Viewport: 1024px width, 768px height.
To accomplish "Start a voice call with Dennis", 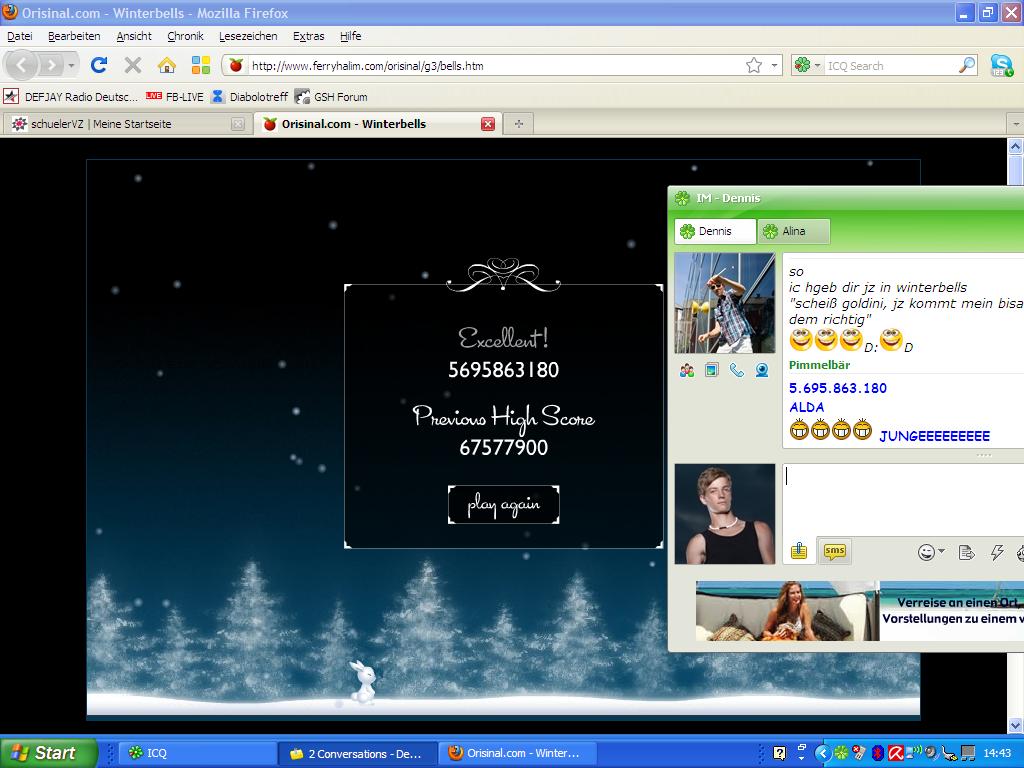I will coord(737,370).
